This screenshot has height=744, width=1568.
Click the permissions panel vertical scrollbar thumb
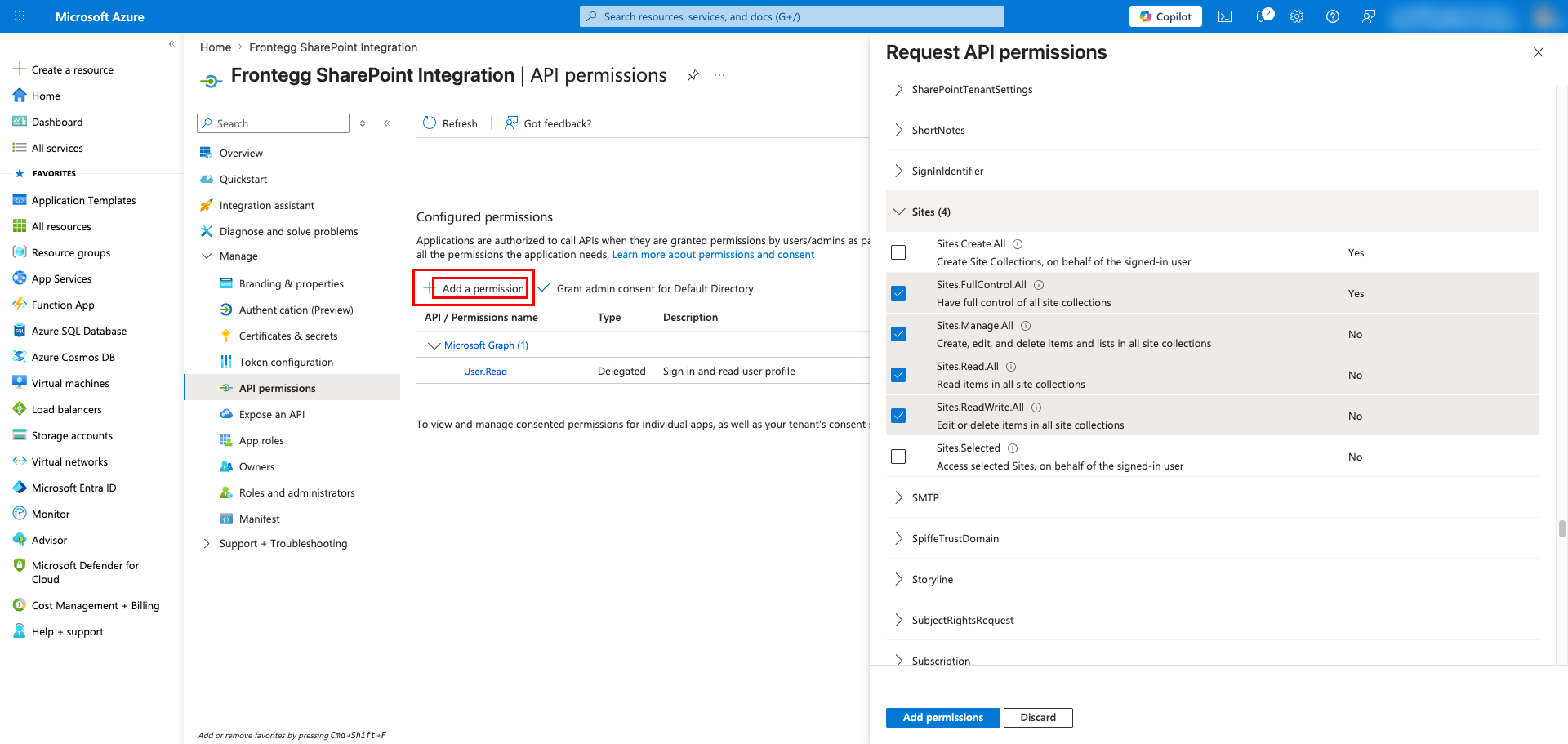tap(1561, 528)
